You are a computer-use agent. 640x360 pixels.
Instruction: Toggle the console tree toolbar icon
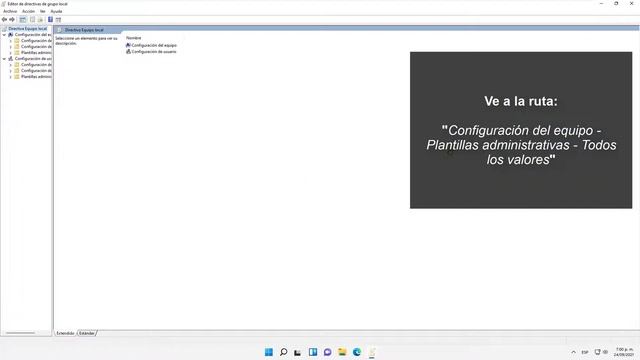click(23, 20)
